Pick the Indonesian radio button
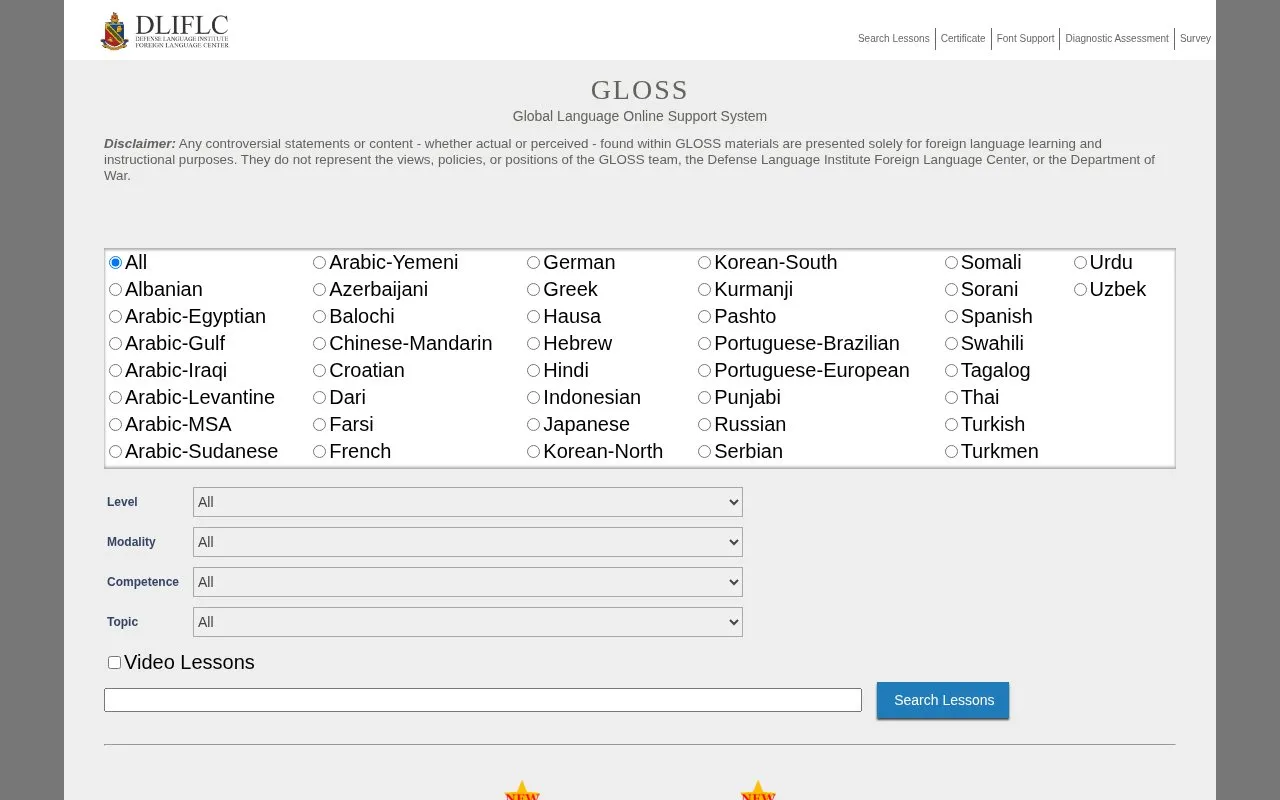 (x=534, y=398)
